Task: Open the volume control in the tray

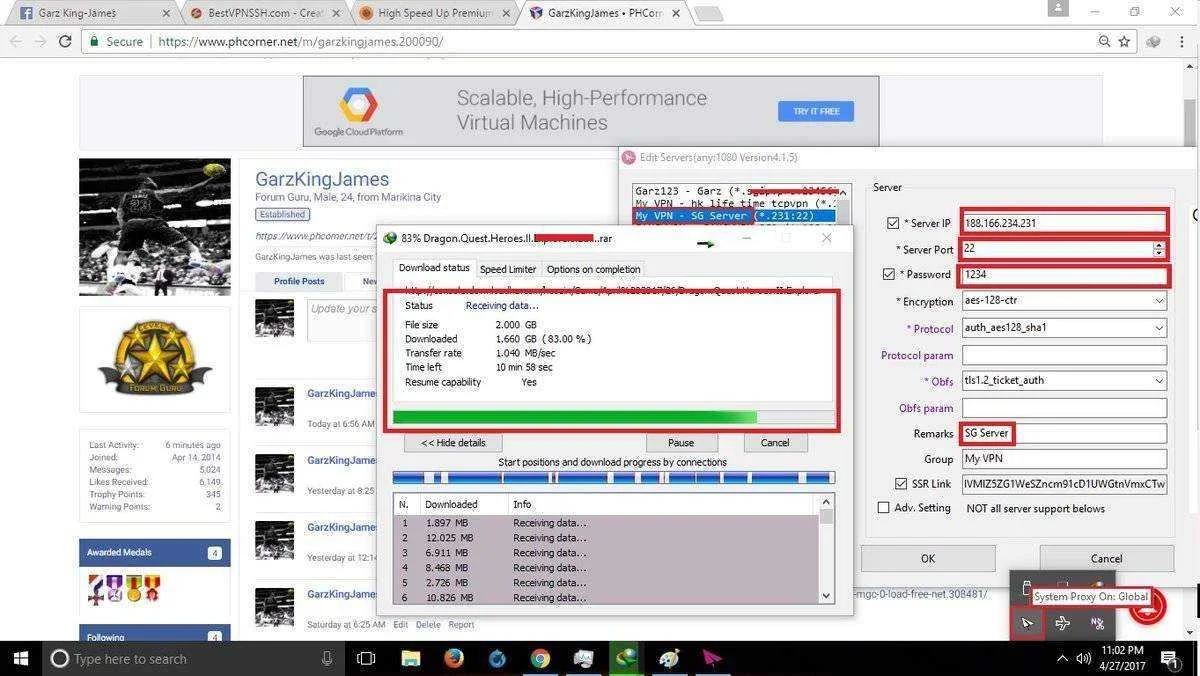Action: click(x=1084, y=658)
